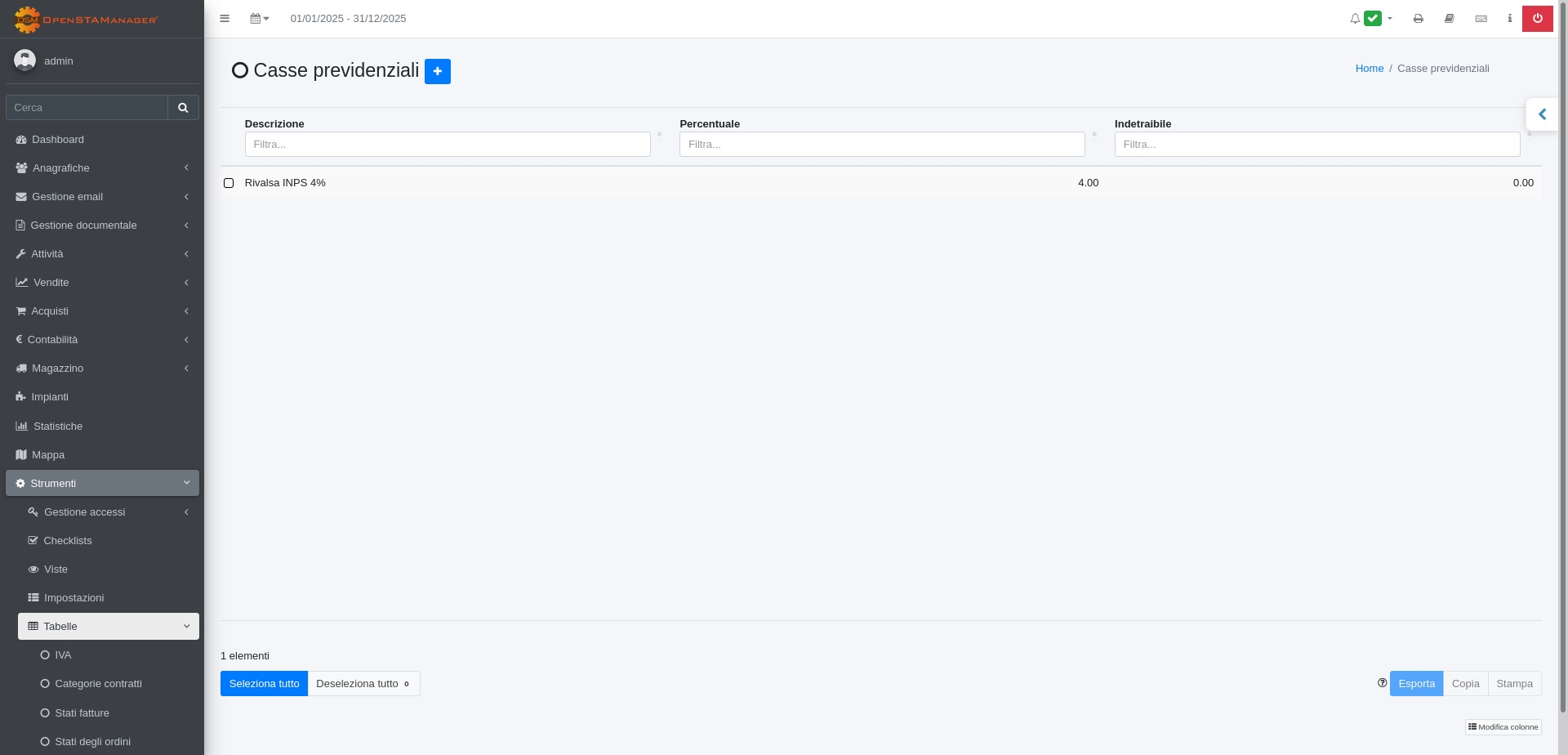Click the book manual icon
This screenshot has height=755, width=1568.
pos(1449,19)
